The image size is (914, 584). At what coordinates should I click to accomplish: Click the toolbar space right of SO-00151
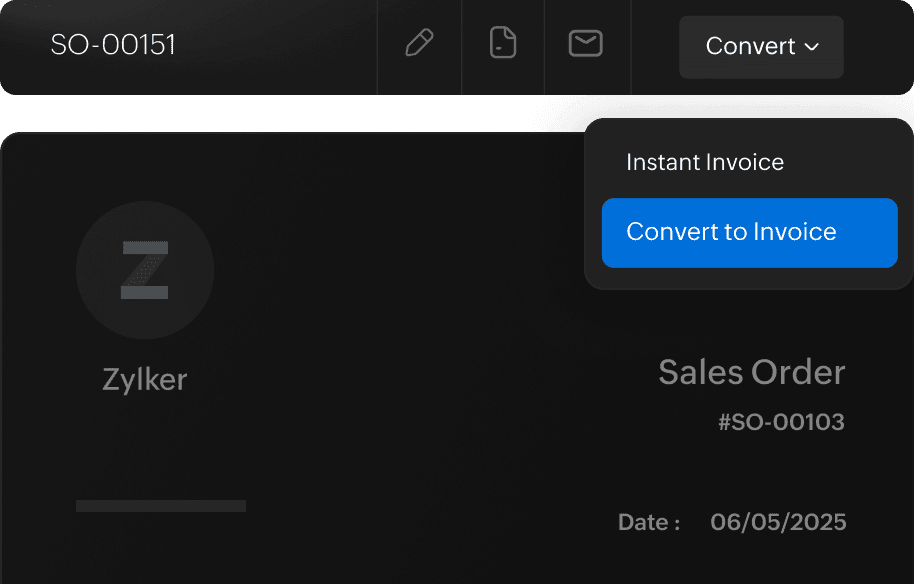[x=280, y=46]
